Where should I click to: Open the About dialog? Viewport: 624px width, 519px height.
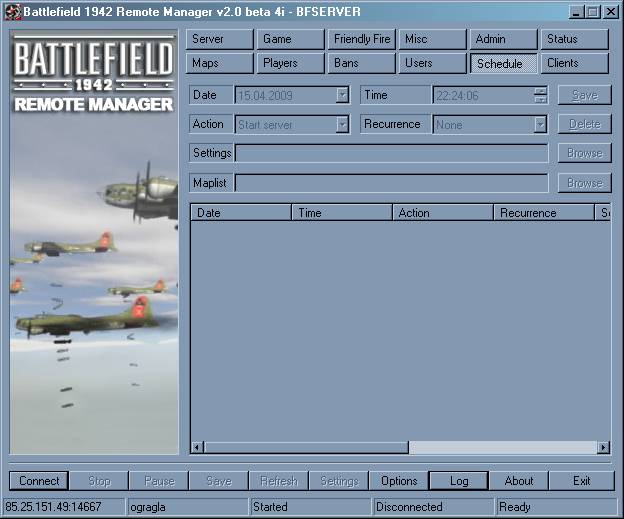(519, 481)
